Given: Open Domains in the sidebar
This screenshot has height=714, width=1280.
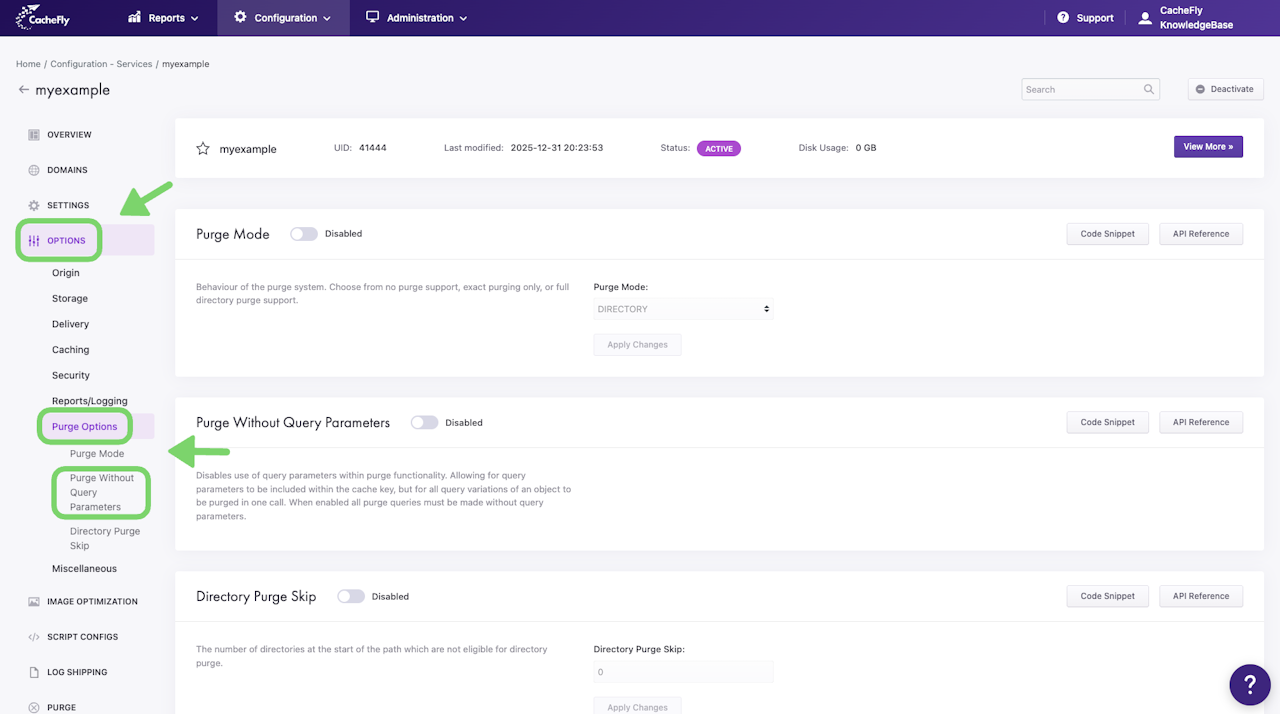Looking at the screenshot, I should pos(67,170).
